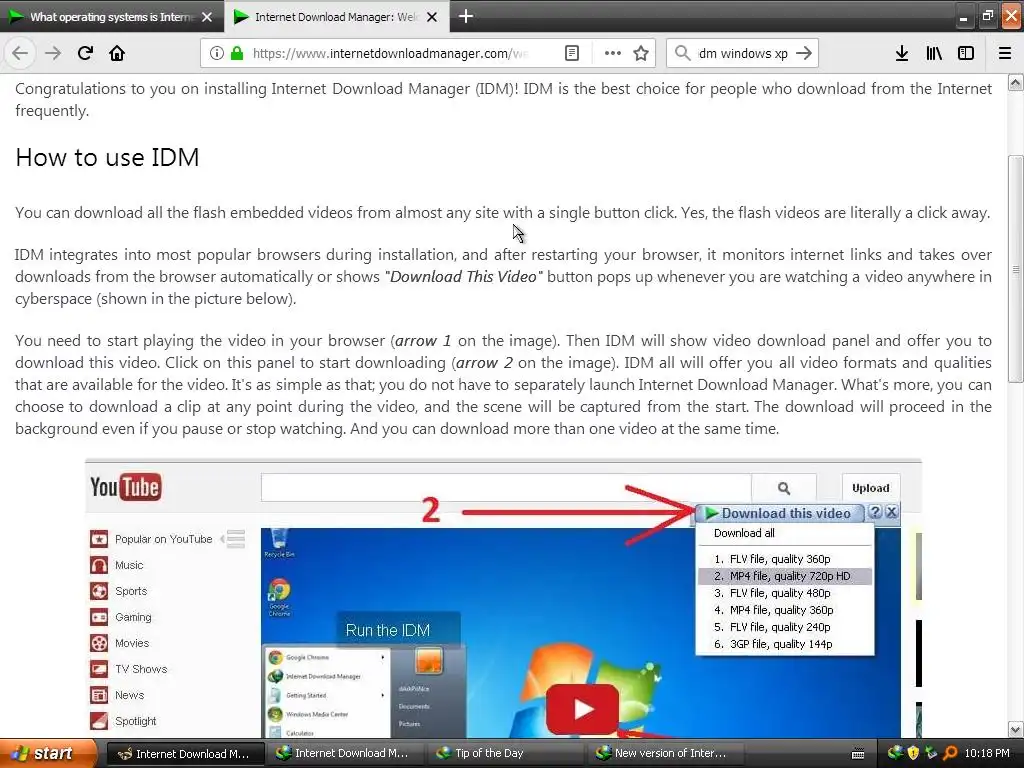Open the Spotlight category icon

pyautogui.click(x=99, y=721)
